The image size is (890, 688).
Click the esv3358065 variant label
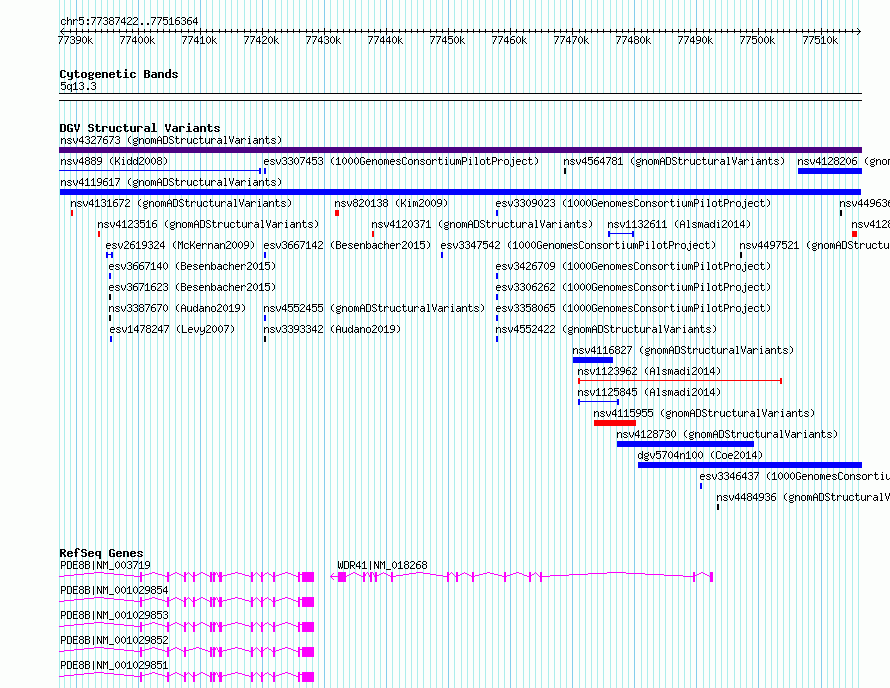[633, 308]
